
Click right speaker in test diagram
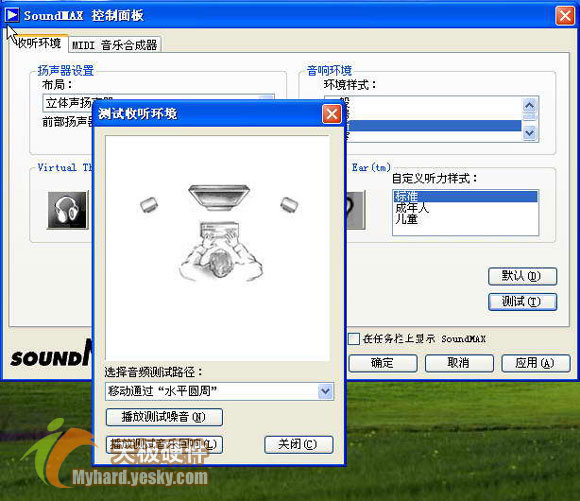tap(289, 204)
